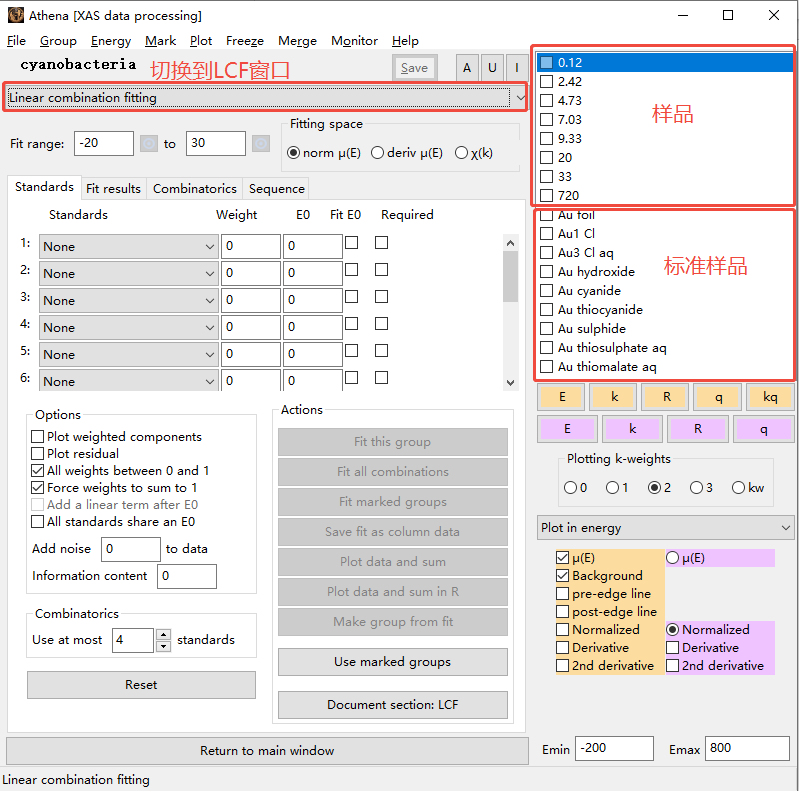The width and height of the screenshot is (799, 791).
Task: Click the purple k plot button
Action: point(632,429)
